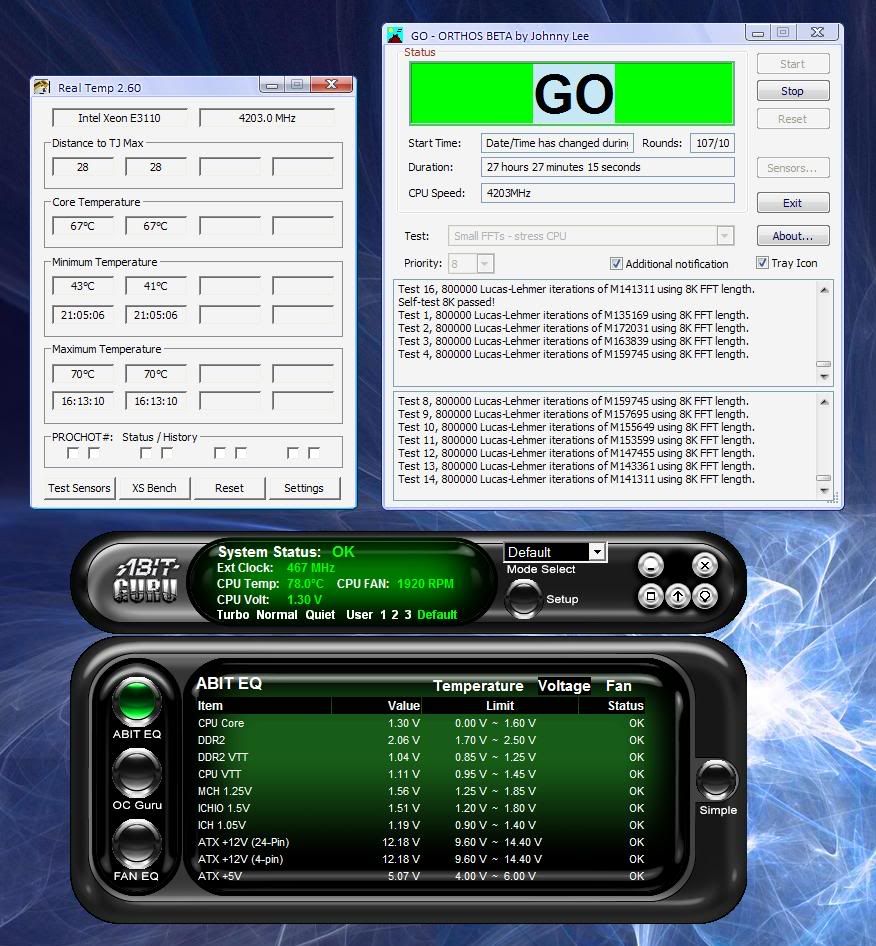Choose the Normal mode in ABIT Guru
Viewport: 876px width, 946px height.
[277, 615]
